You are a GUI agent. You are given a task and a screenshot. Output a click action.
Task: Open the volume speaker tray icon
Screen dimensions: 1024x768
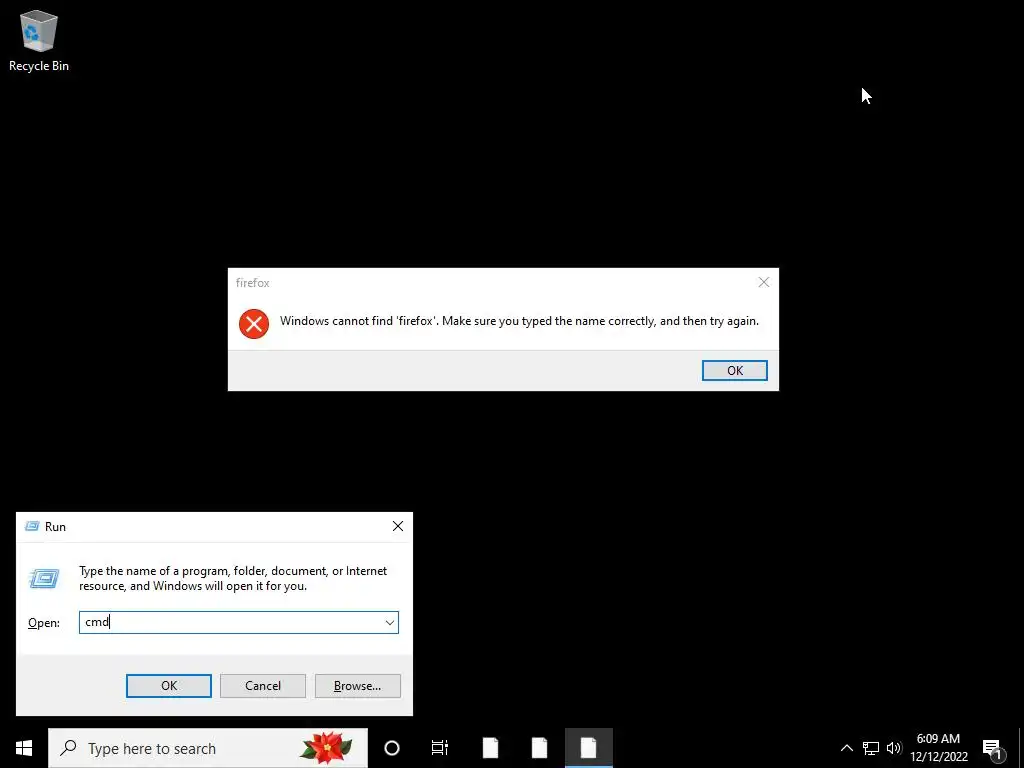click(x=894, y=748)
